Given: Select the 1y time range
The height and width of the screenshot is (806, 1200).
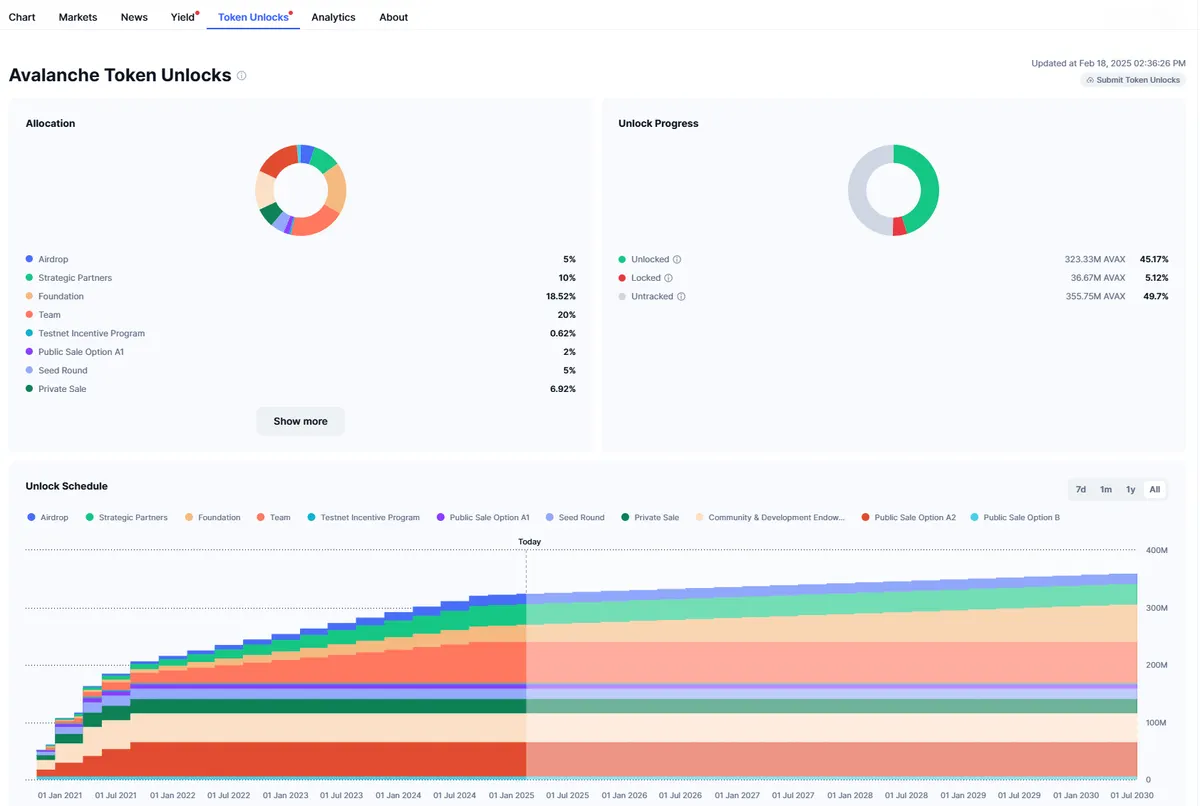Looking at the screenshot, I should pos(1131,490).
